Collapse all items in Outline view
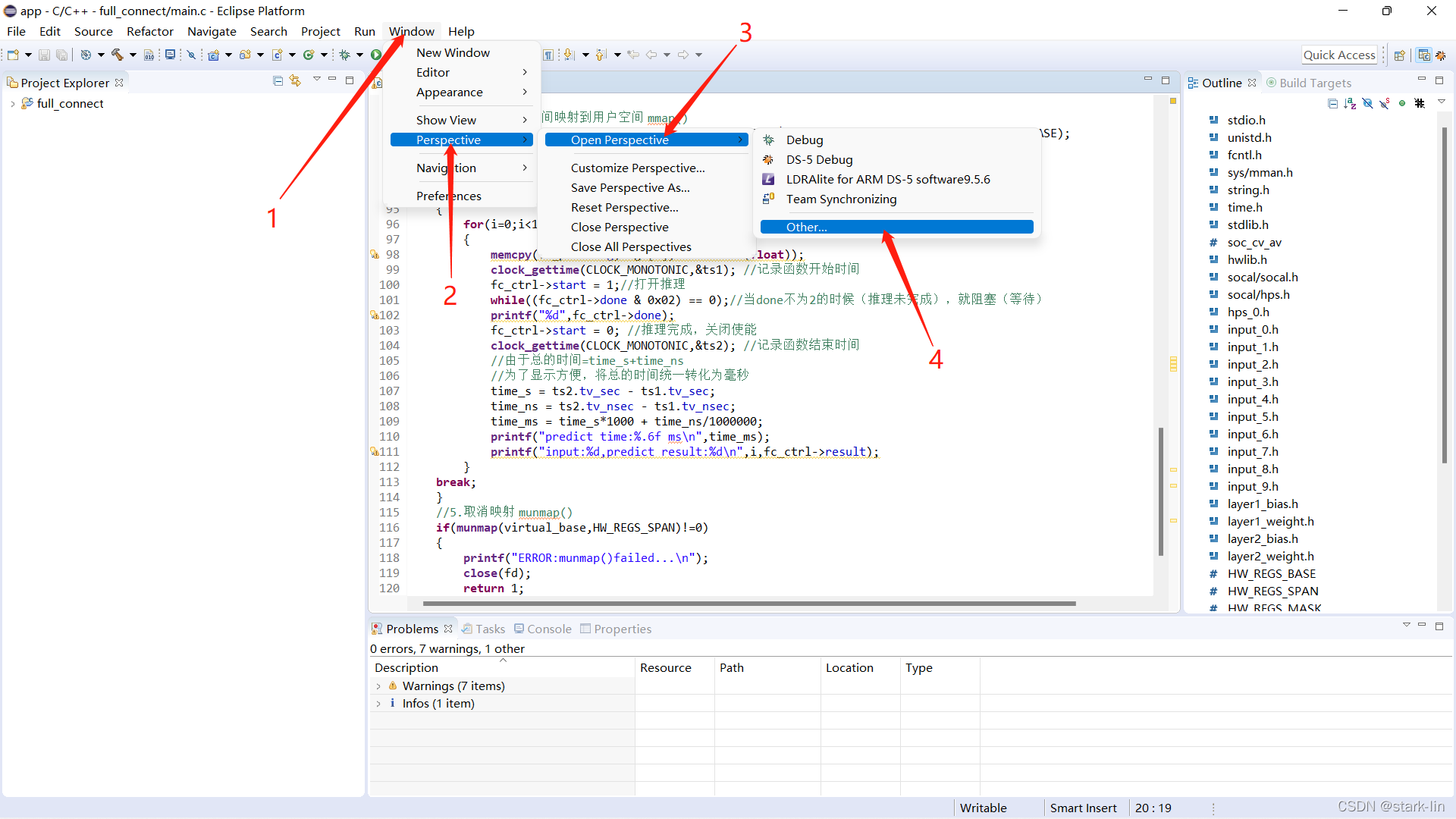1456x819 pixels. [1332, 103]
